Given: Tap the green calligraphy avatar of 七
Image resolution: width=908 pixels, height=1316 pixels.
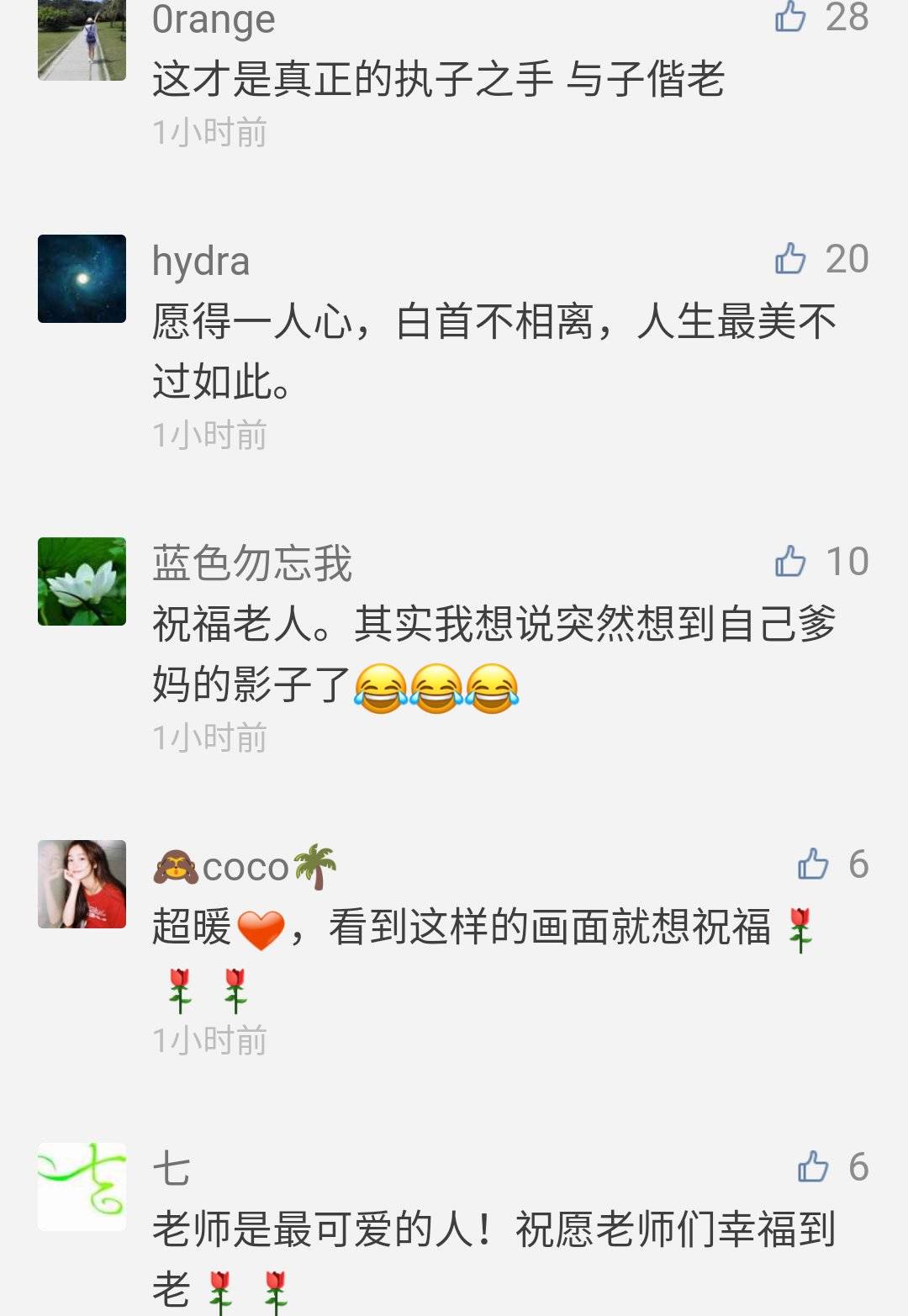Looking at the screenshot, I should 82,1187.
